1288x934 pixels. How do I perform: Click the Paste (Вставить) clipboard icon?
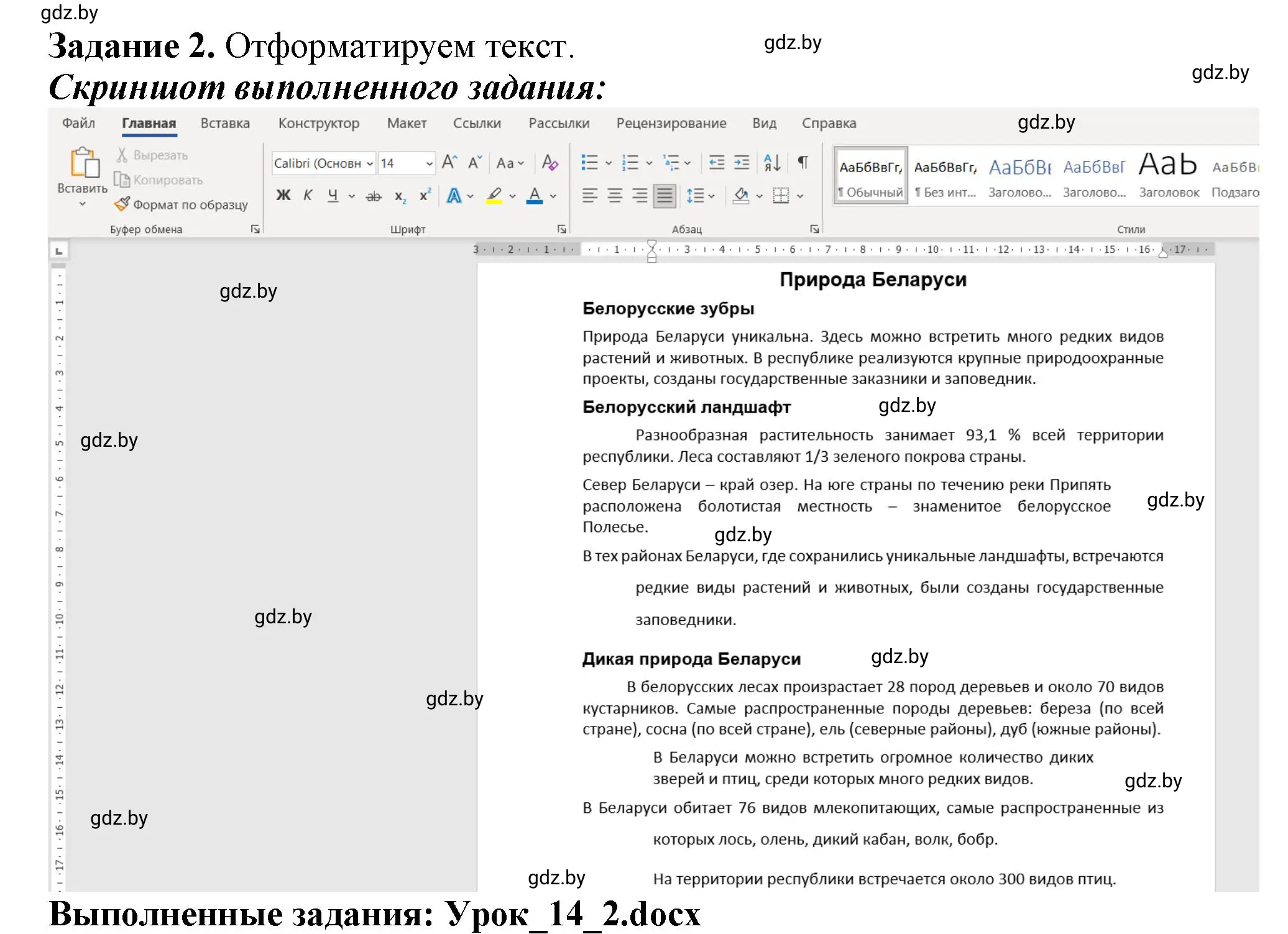click(85, 163)
